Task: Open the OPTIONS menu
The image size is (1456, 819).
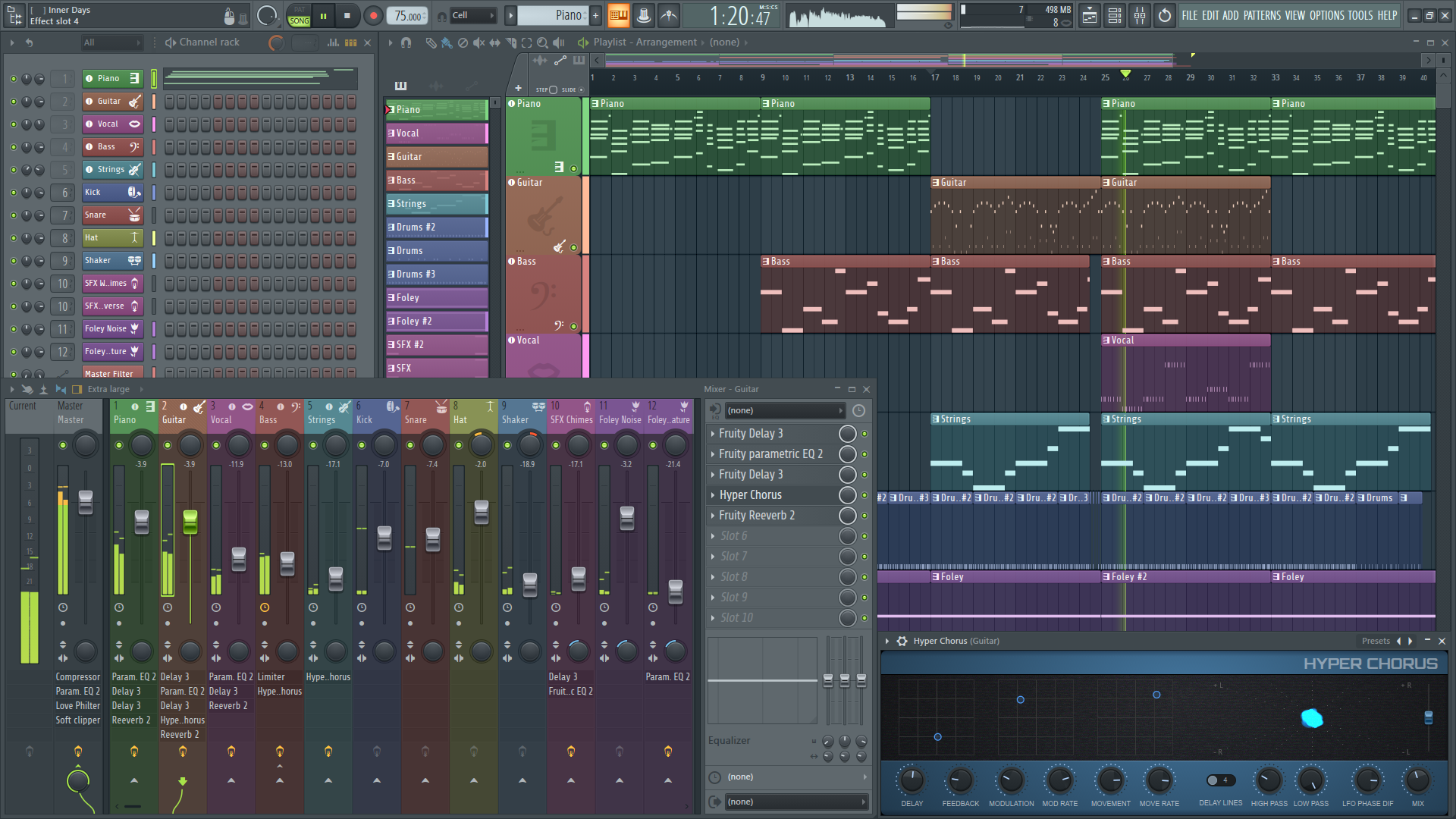Action: [x=1326, y=15]
